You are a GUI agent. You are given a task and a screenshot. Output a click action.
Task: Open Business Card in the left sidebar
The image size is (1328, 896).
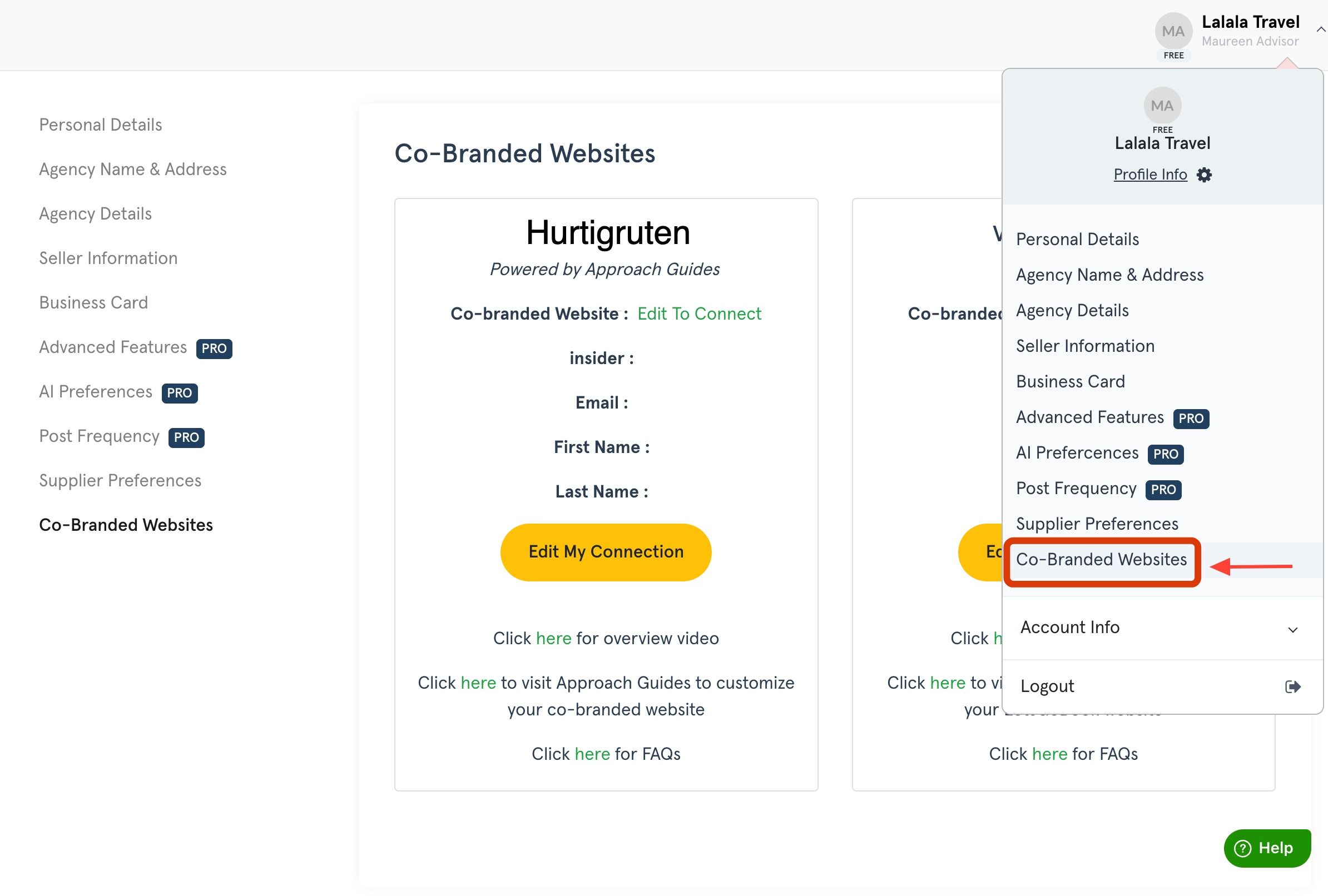click(93, 303)
